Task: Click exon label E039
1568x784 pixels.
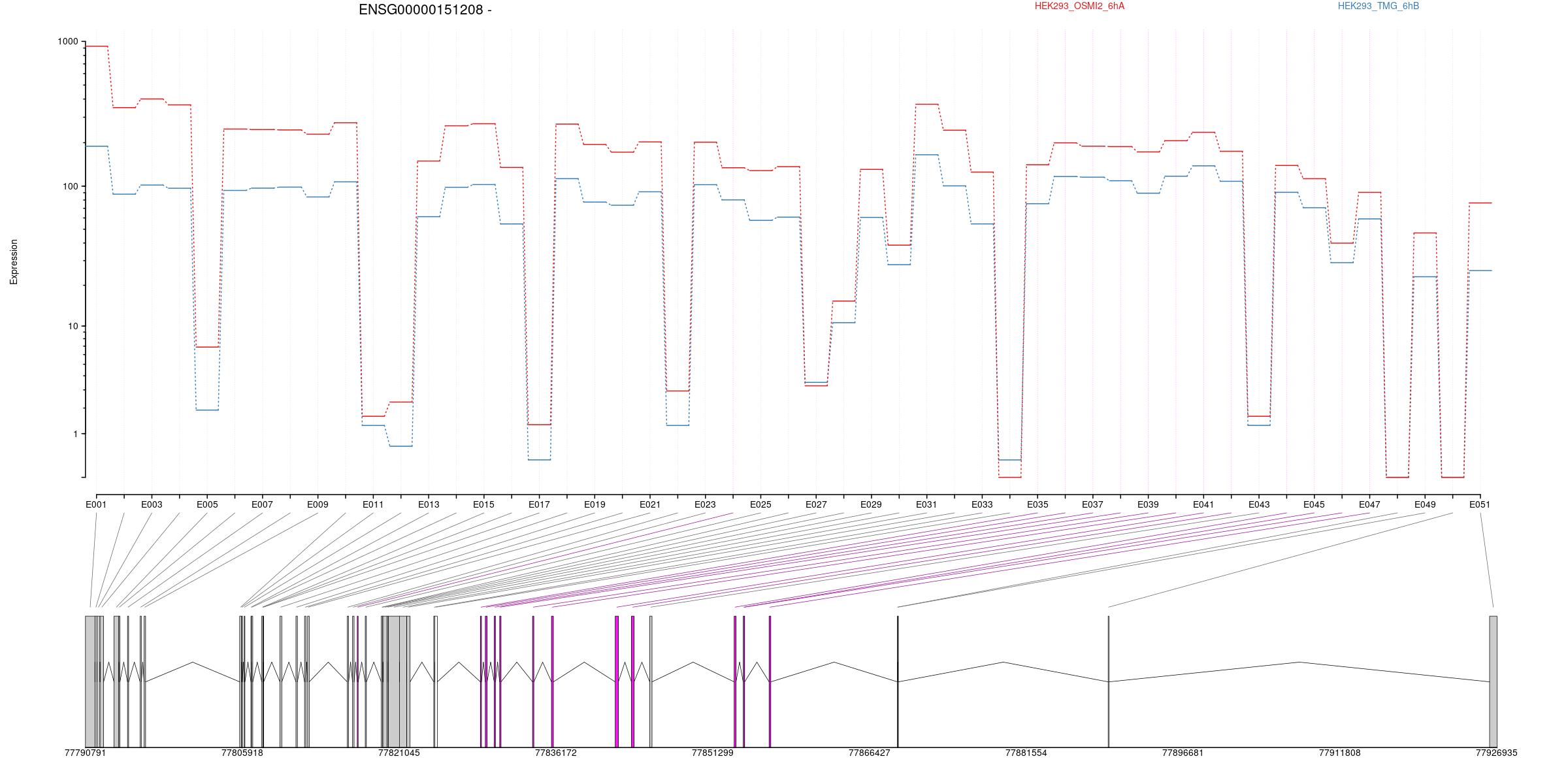Action: pyautogui.click(x=1148, y=504)
